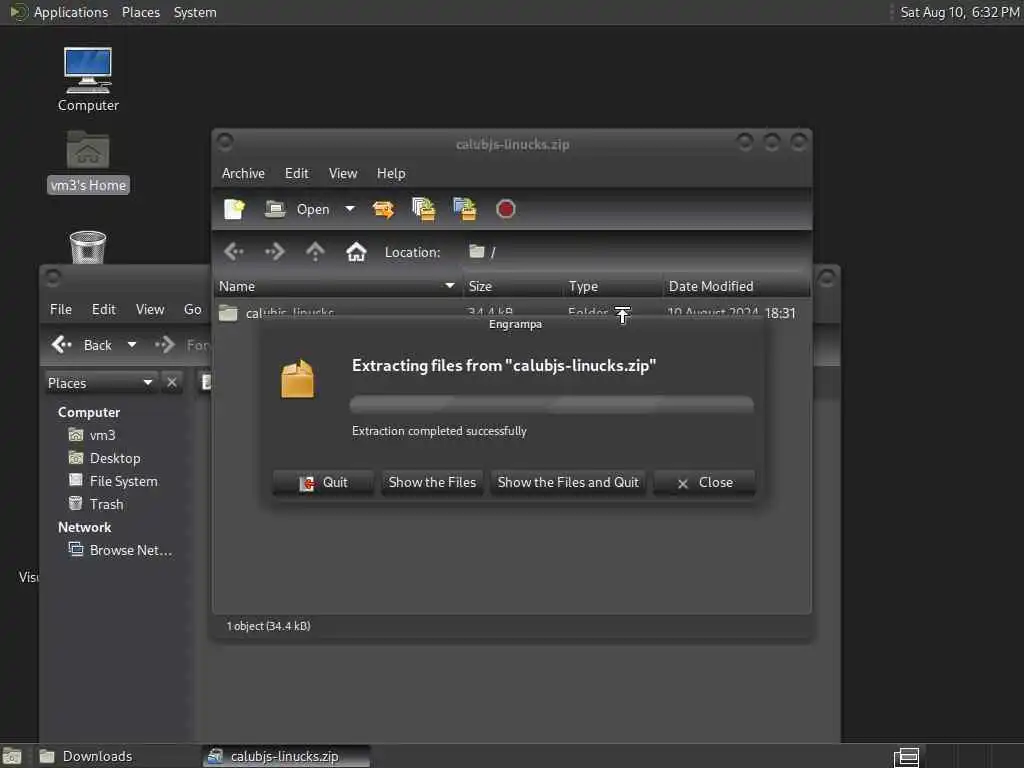This screenshot has width=1024, height=768.
Task: Click the Quit button in extraction dialog
Action: 323,483
